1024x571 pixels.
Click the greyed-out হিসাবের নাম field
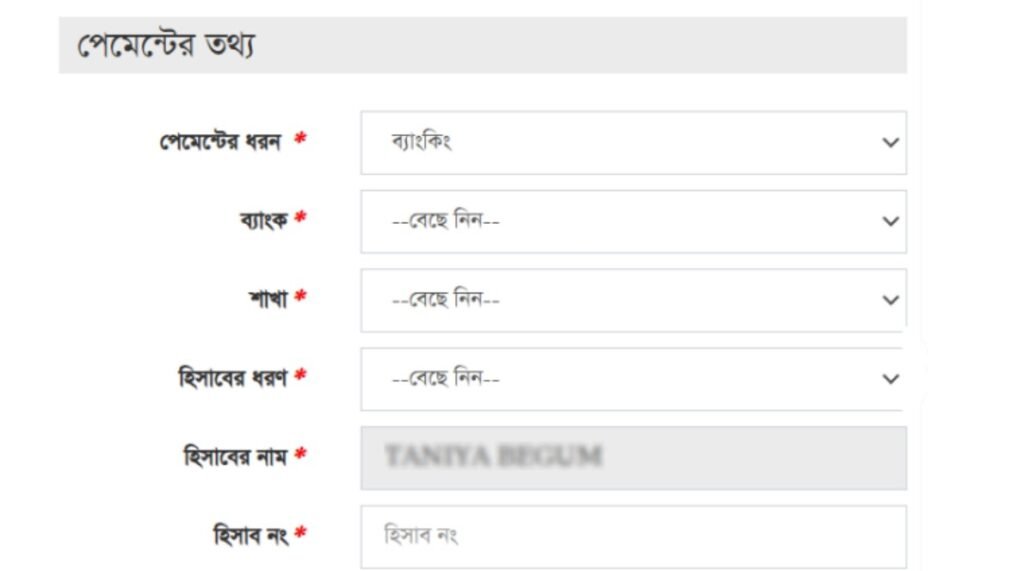633,458
